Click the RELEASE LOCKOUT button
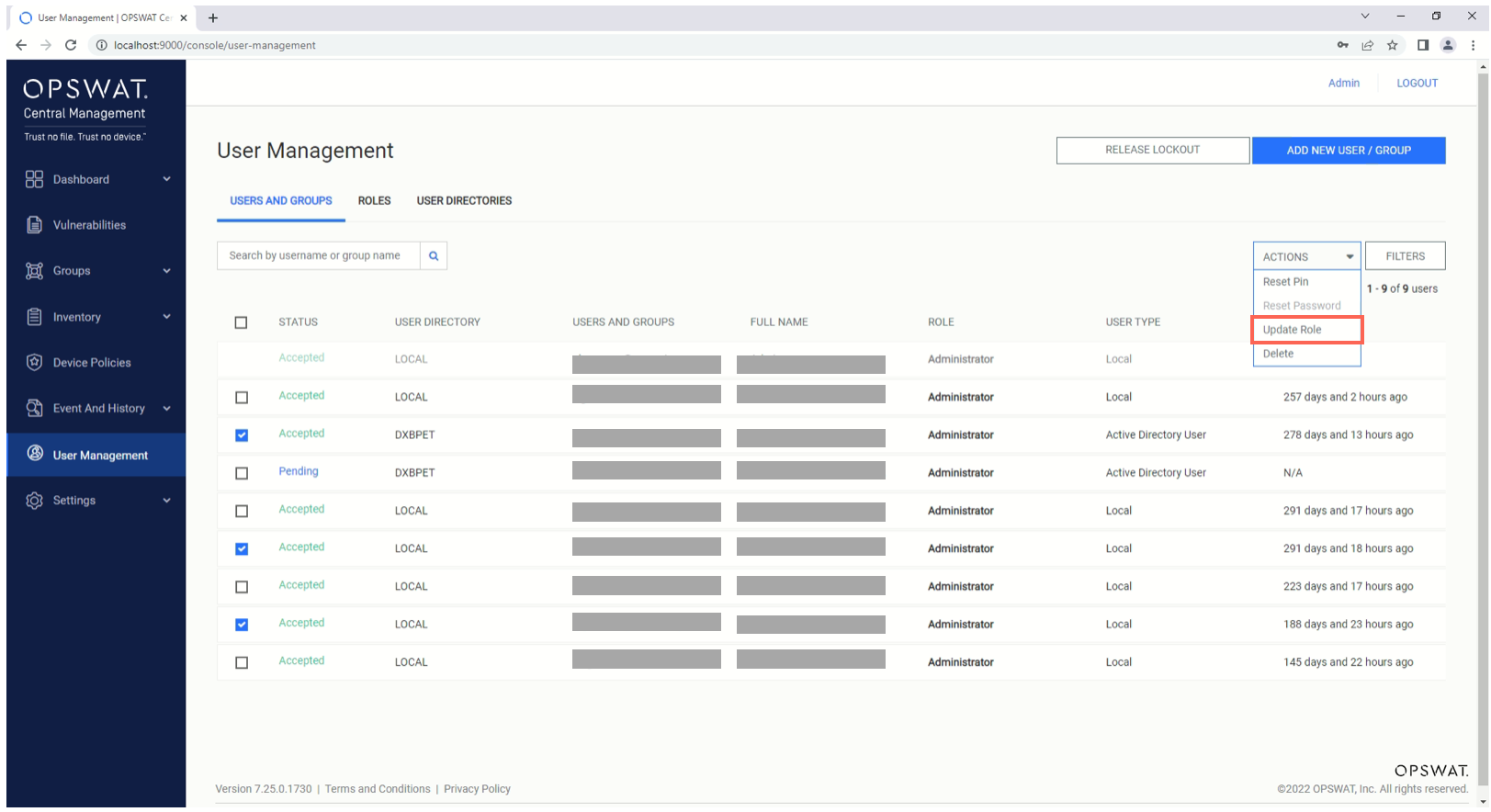Screen dimensions: 1491x812 [x=1153, y=150]
